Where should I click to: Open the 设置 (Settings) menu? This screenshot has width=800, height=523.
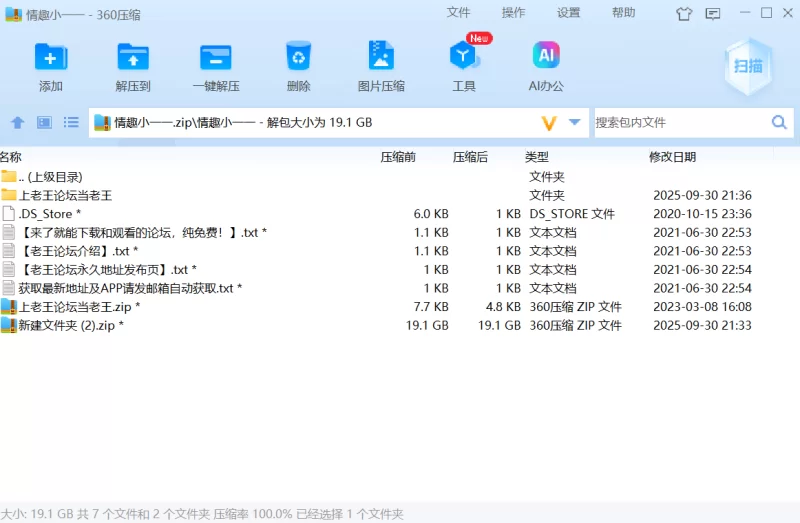[568, 13]
